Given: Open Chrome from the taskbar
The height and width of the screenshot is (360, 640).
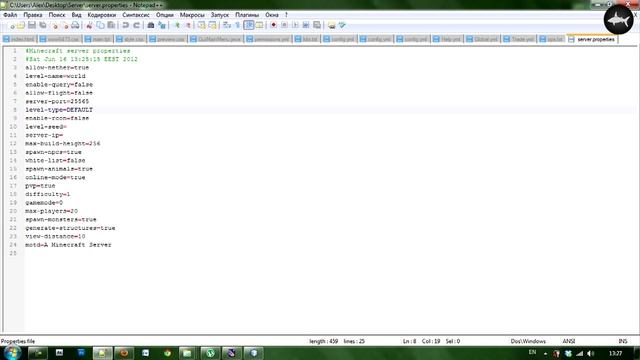Looking at the screenshot, I should [167, 353].
